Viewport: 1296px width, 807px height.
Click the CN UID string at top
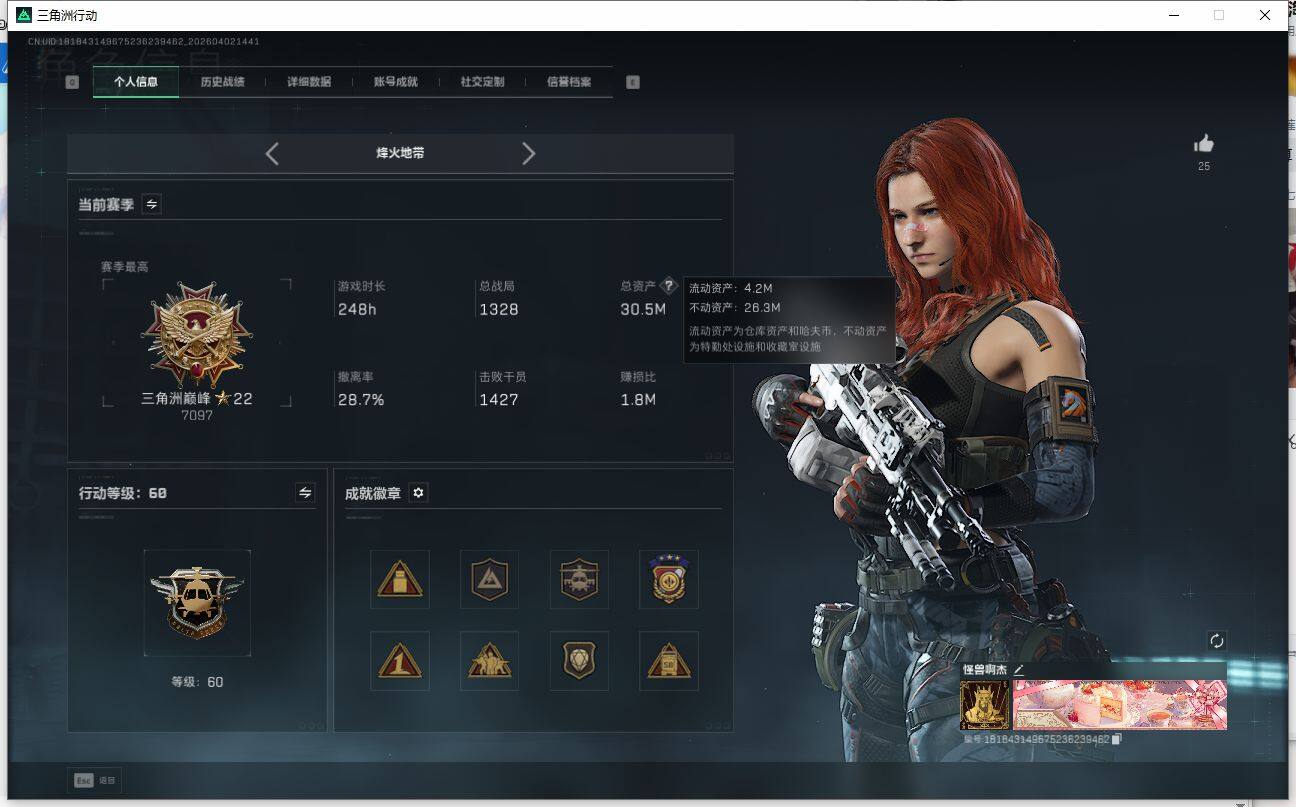[144, 41]
